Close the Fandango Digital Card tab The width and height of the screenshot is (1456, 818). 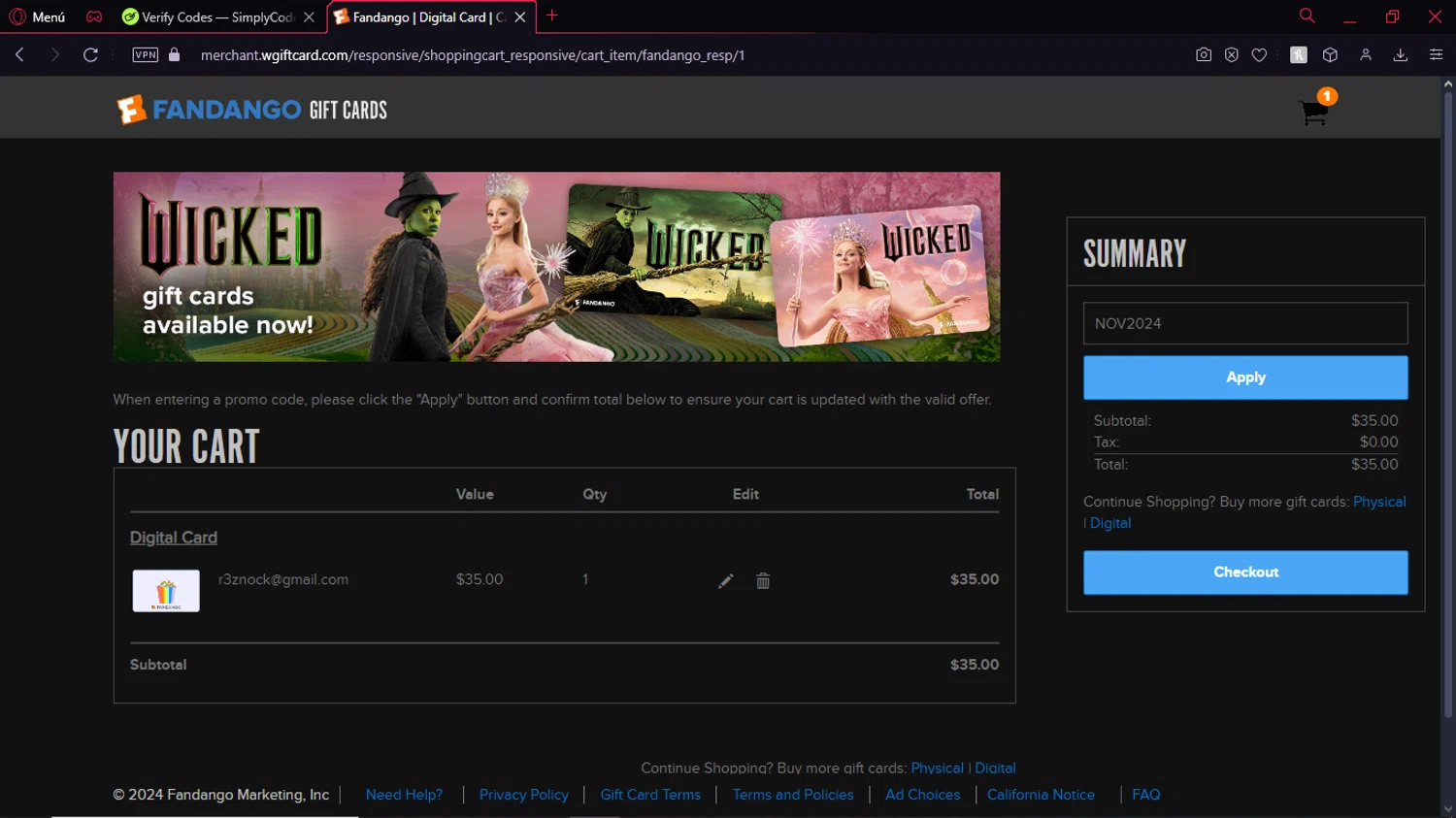[520, 16]
